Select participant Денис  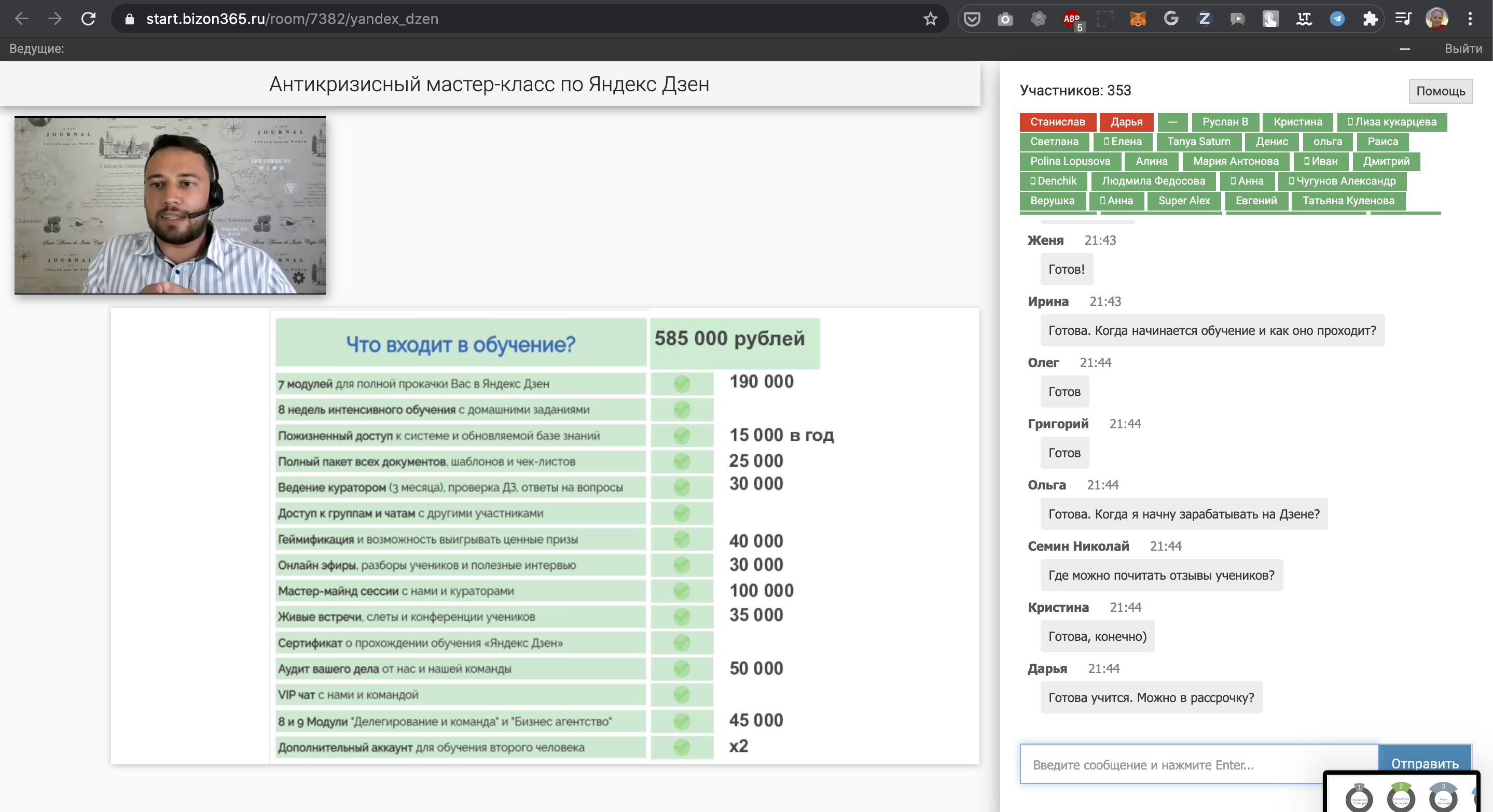(1271, 142)
